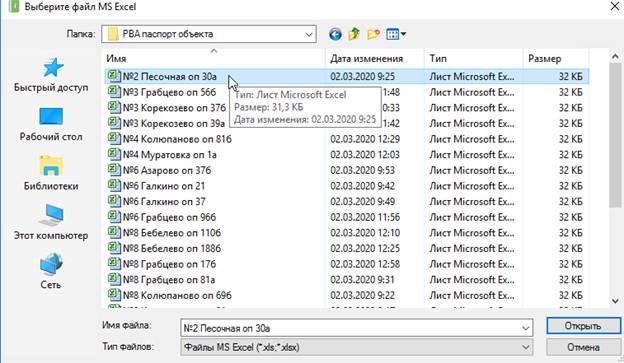The image size is (624, 363).
Task: Click date 02.03.2020 11:56
Action: [365, 217]
